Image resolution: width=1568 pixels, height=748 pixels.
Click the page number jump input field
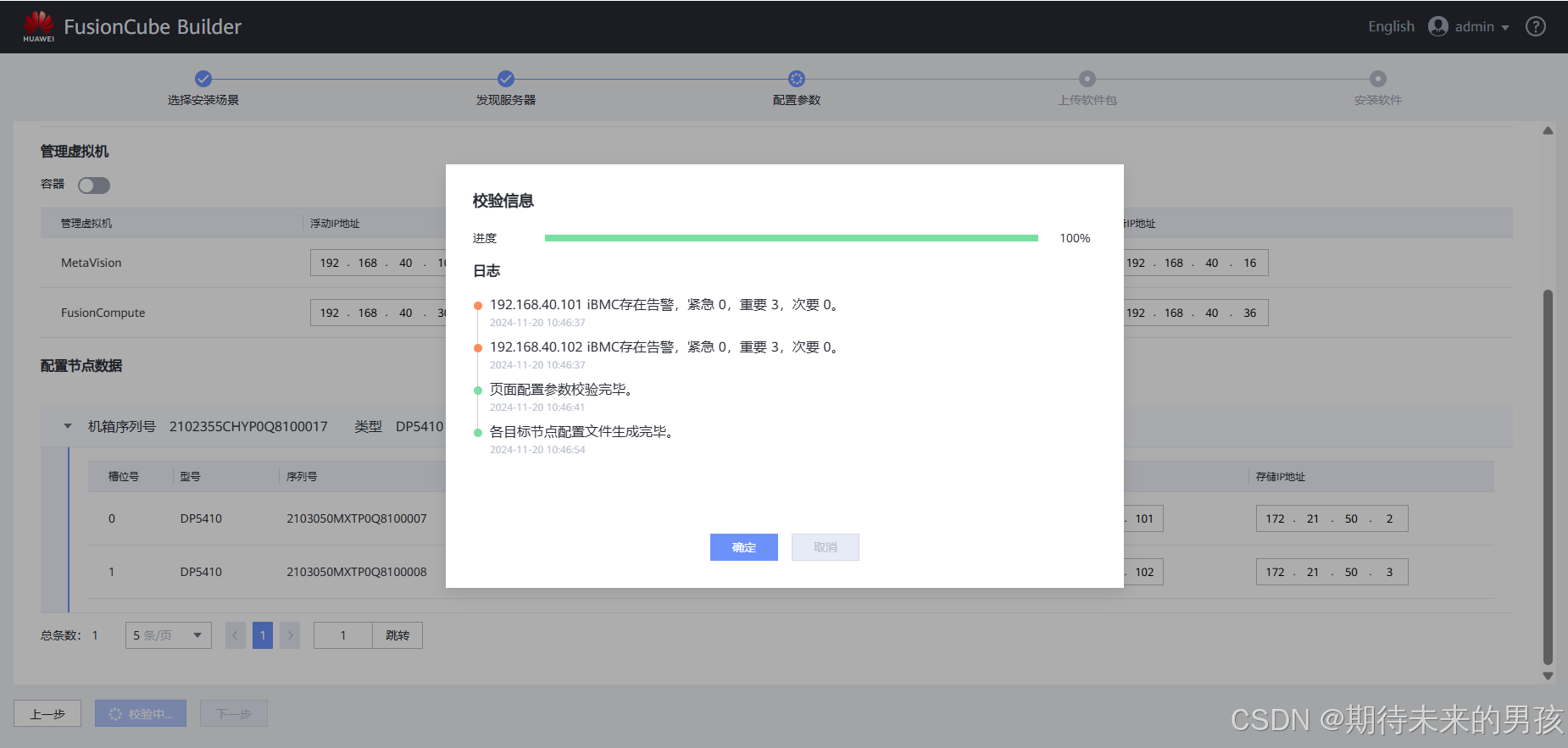point(343,635)
